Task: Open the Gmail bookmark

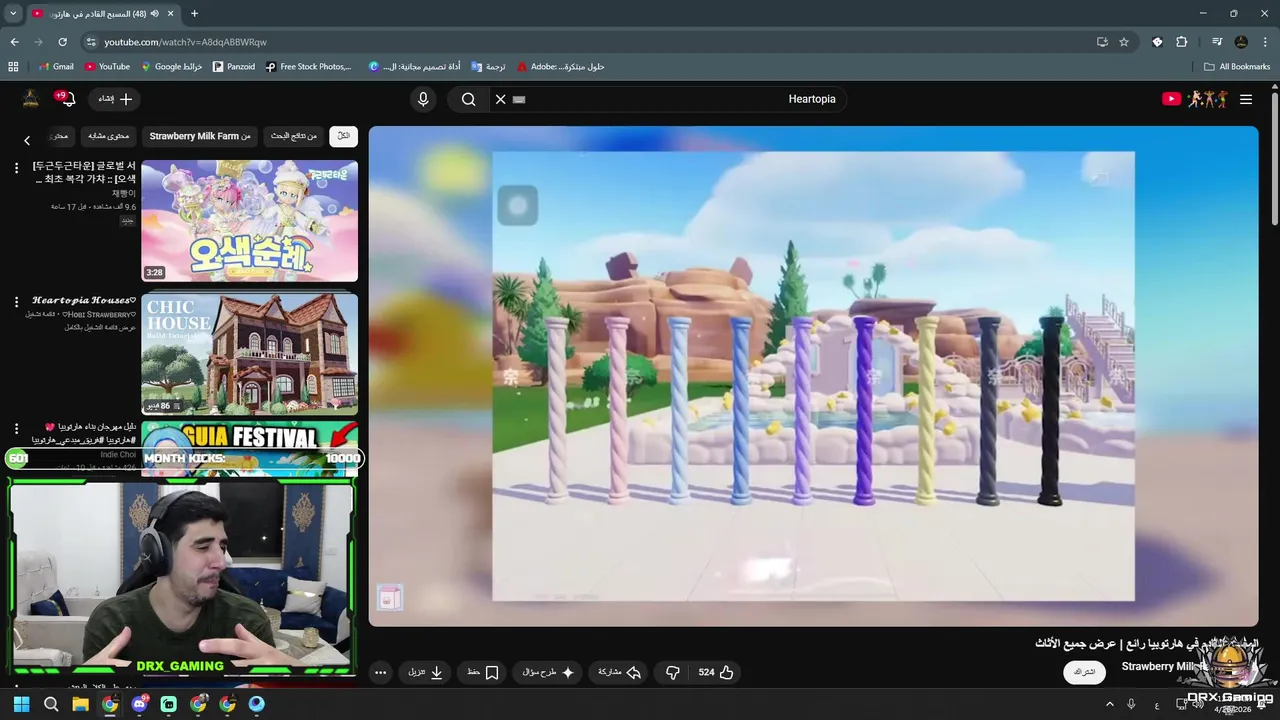Action: click(x=56, y=67)
